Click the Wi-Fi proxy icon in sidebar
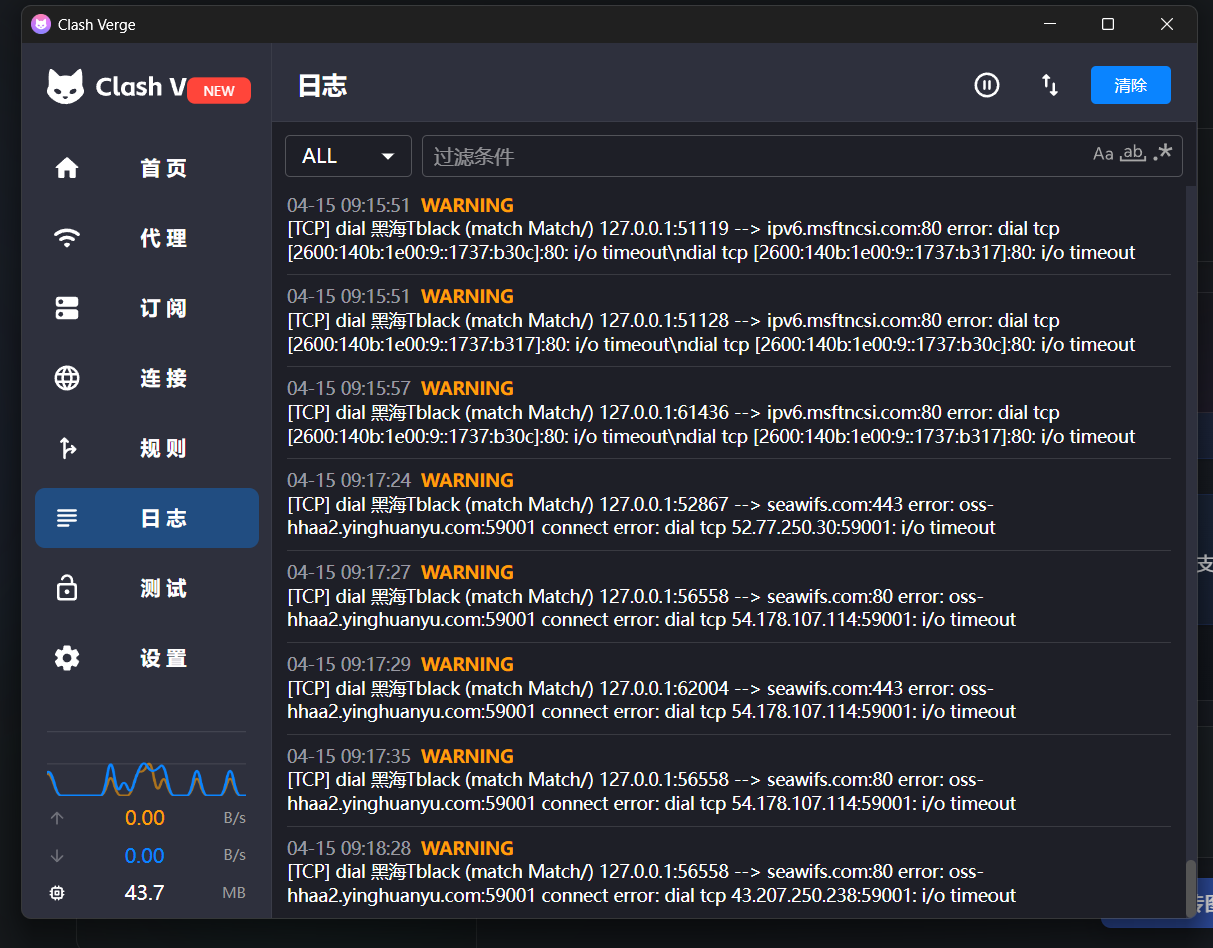 (x=67, y=238)
